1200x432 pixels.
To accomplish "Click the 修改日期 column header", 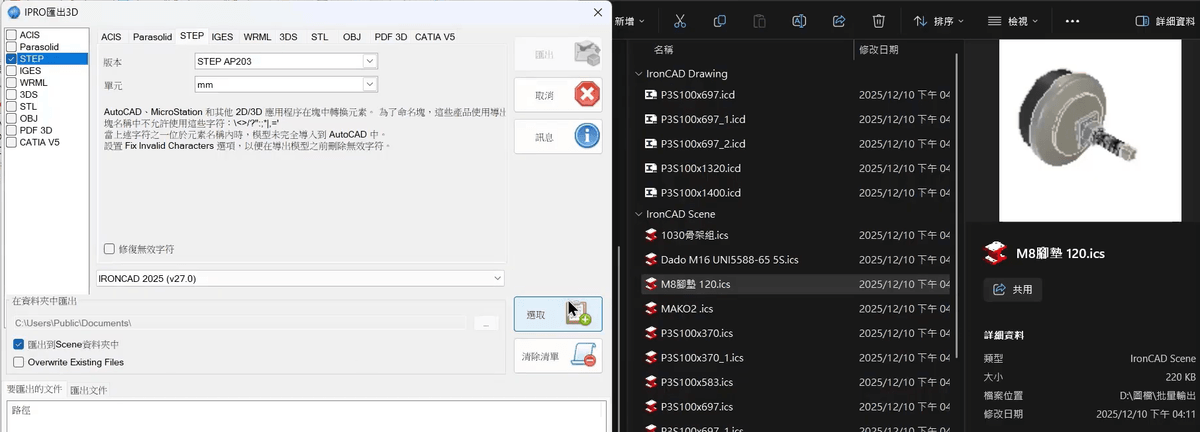I will coord(879,49).
